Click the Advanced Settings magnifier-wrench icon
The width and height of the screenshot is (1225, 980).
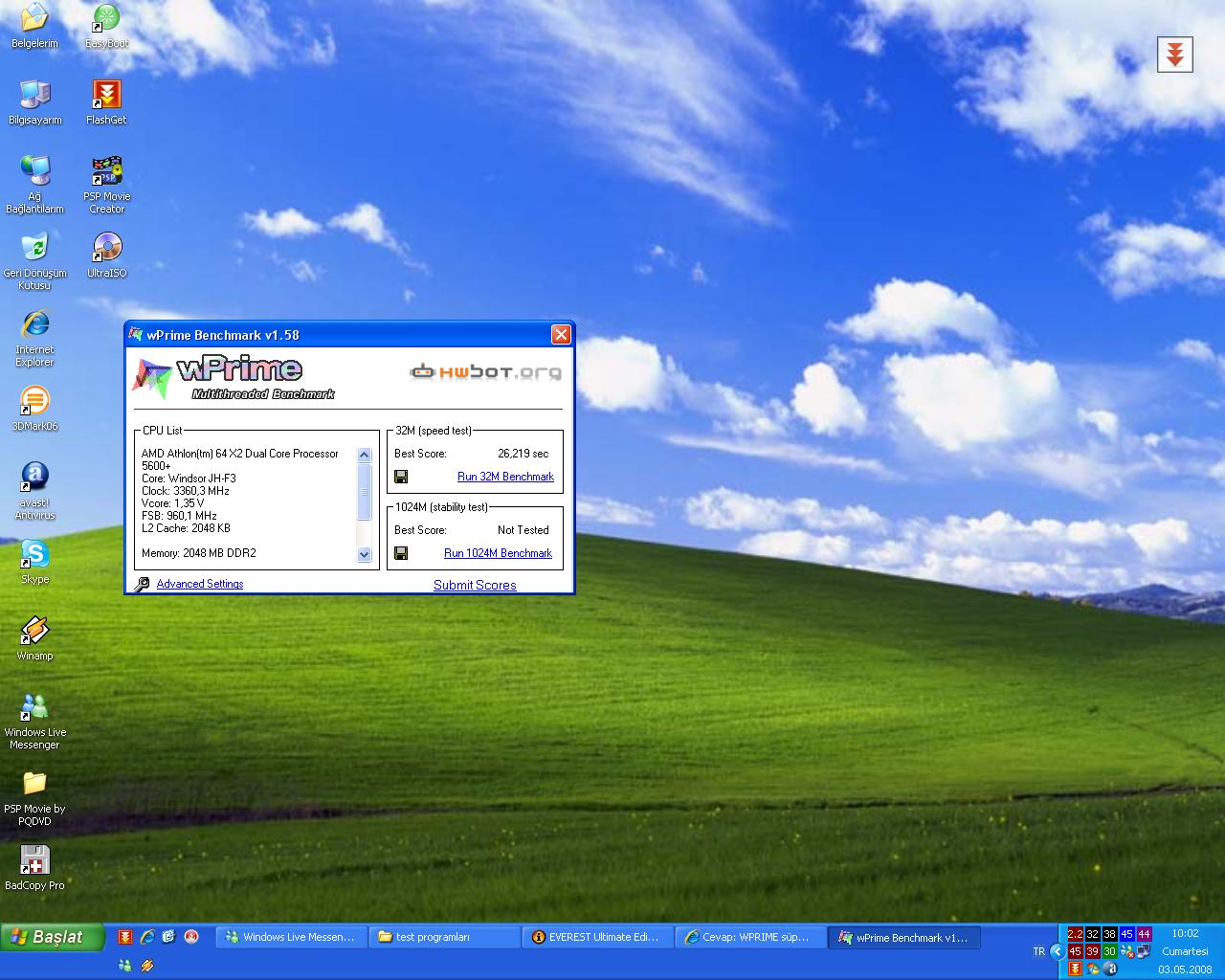click(142, 584)
